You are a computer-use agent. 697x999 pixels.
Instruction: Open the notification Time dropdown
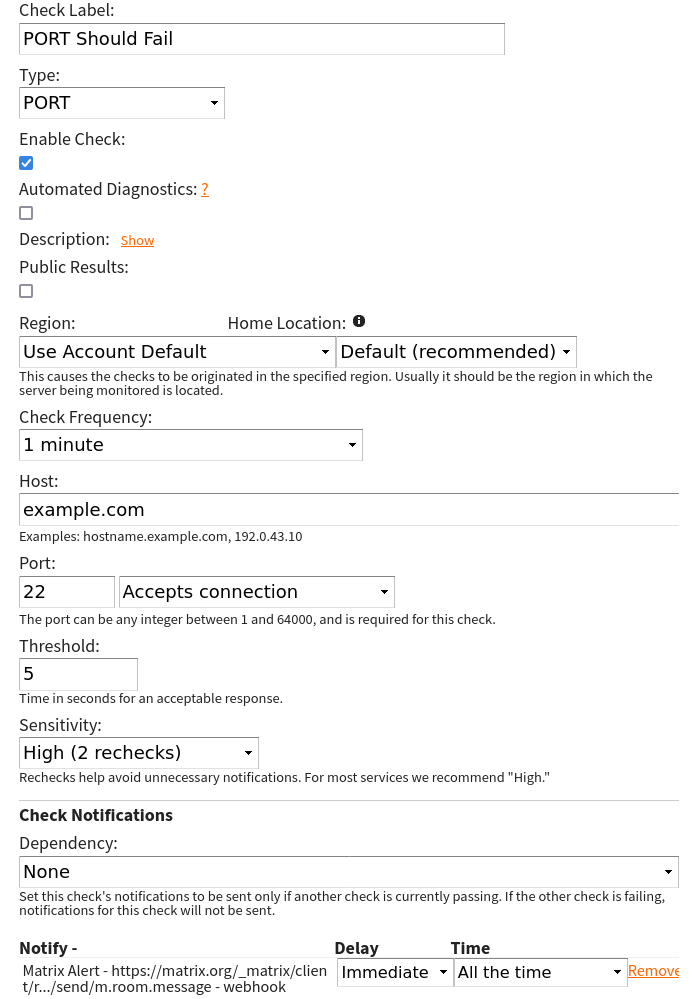tap(540, 972)
